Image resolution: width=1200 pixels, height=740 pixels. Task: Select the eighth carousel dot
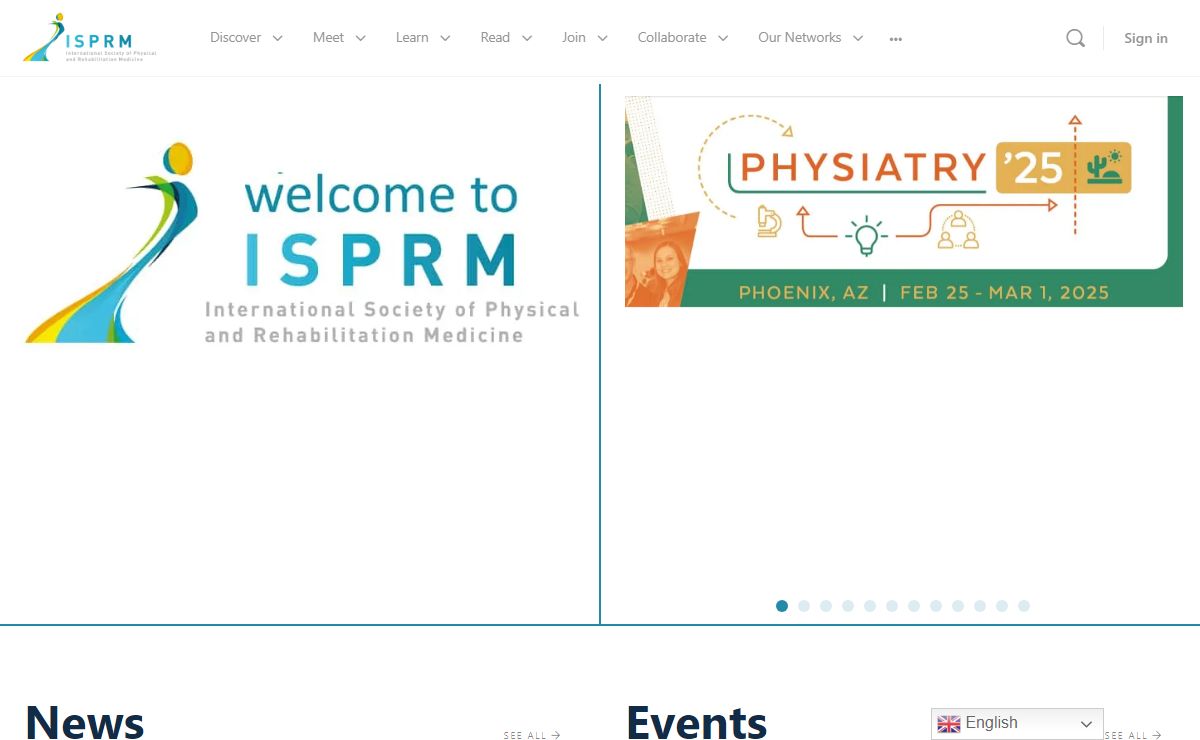(936, 606)
